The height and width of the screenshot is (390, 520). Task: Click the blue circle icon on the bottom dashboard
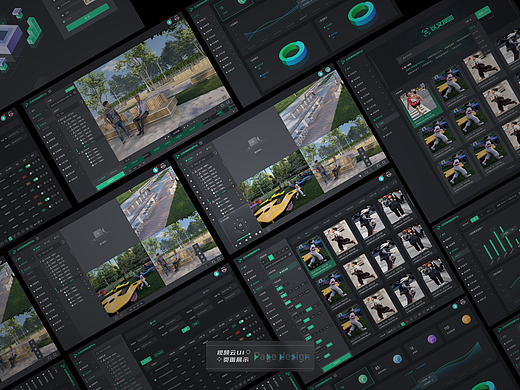(x=397, y=359)
